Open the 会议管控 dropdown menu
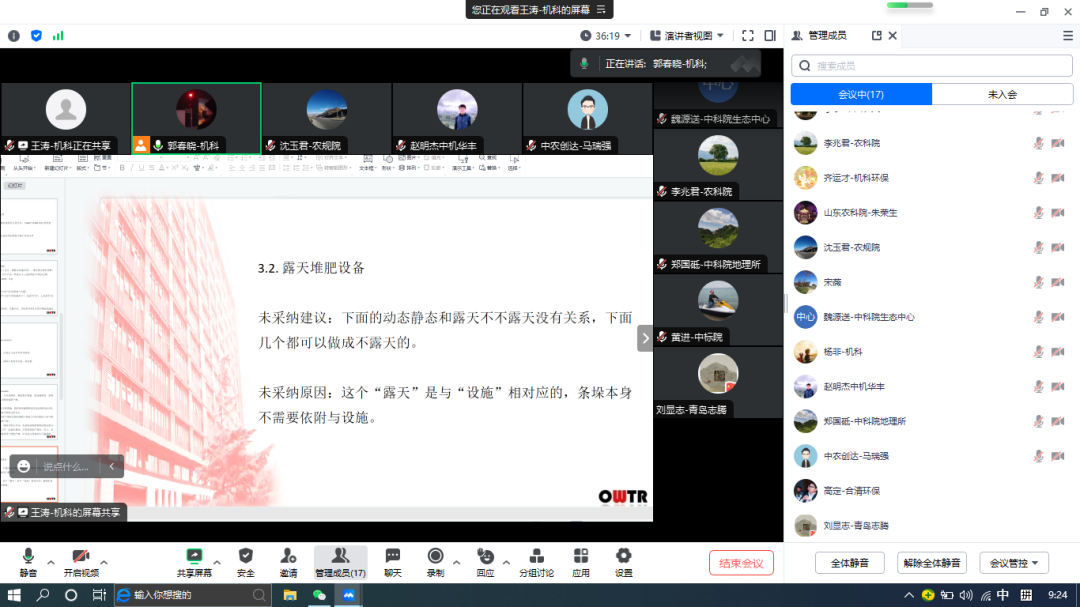 click(1013, 562)
